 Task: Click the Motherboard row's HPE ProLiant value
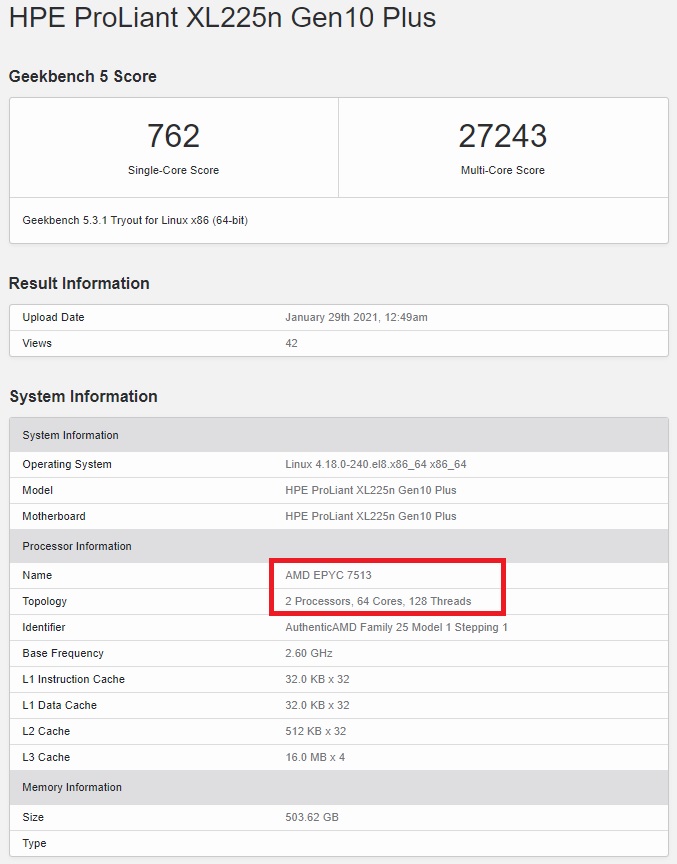click(x=370, y=516)
